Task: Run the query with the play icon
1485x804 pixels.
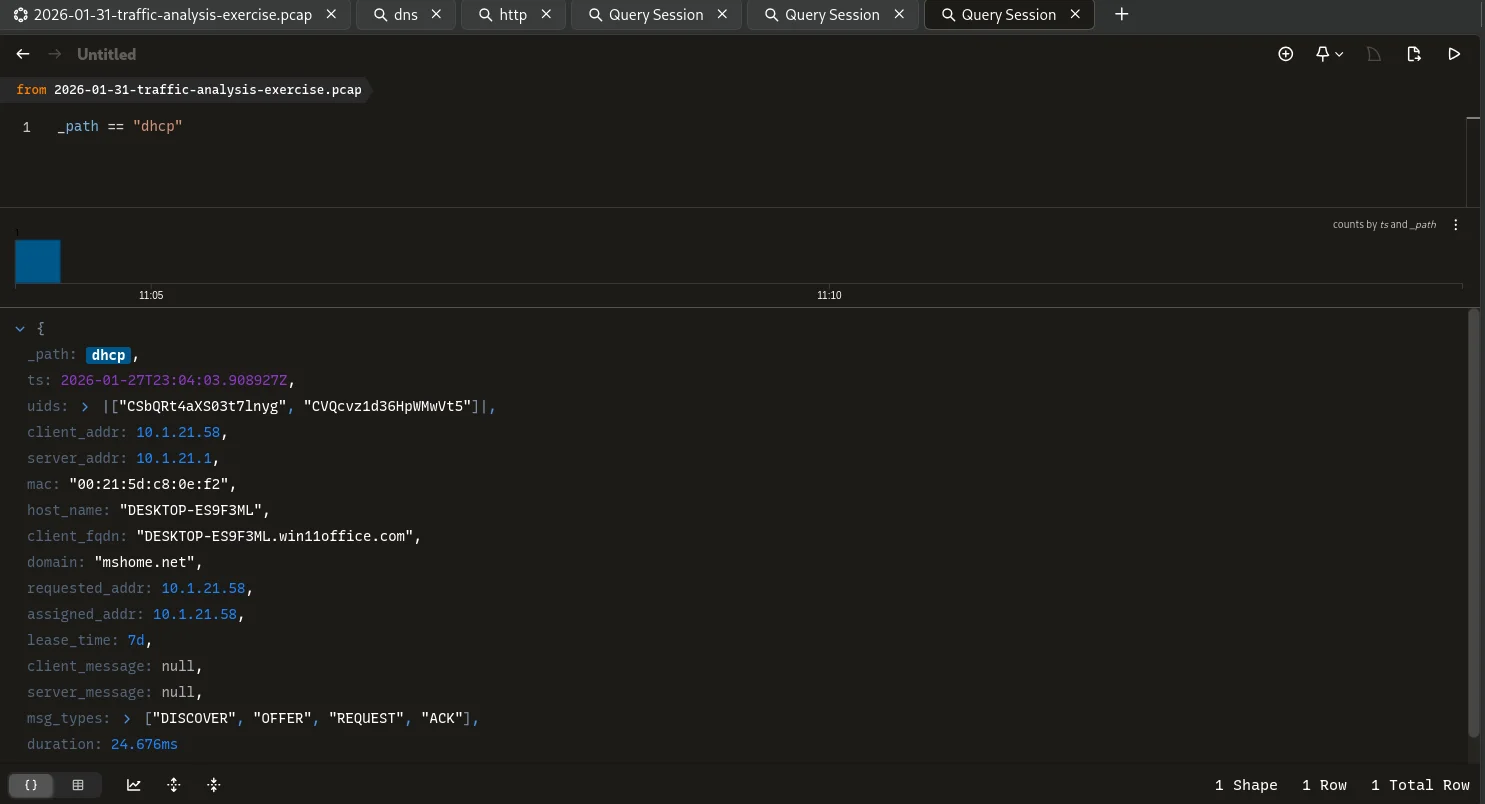Action: pyautogui.click(x=1454, y=54)
